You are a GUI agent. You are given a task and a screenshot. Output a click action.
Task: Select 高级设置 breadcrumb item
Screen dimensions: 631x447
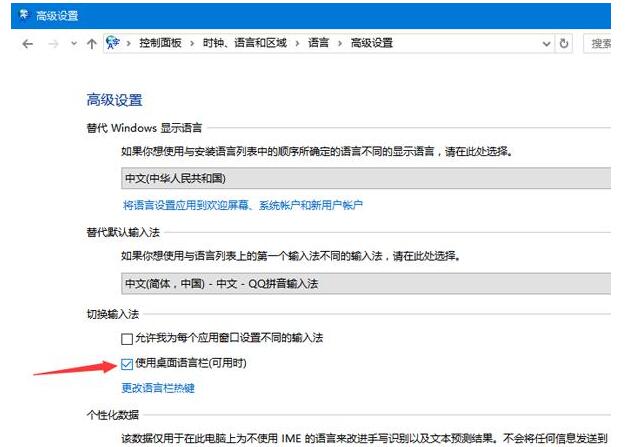(372, 43)
